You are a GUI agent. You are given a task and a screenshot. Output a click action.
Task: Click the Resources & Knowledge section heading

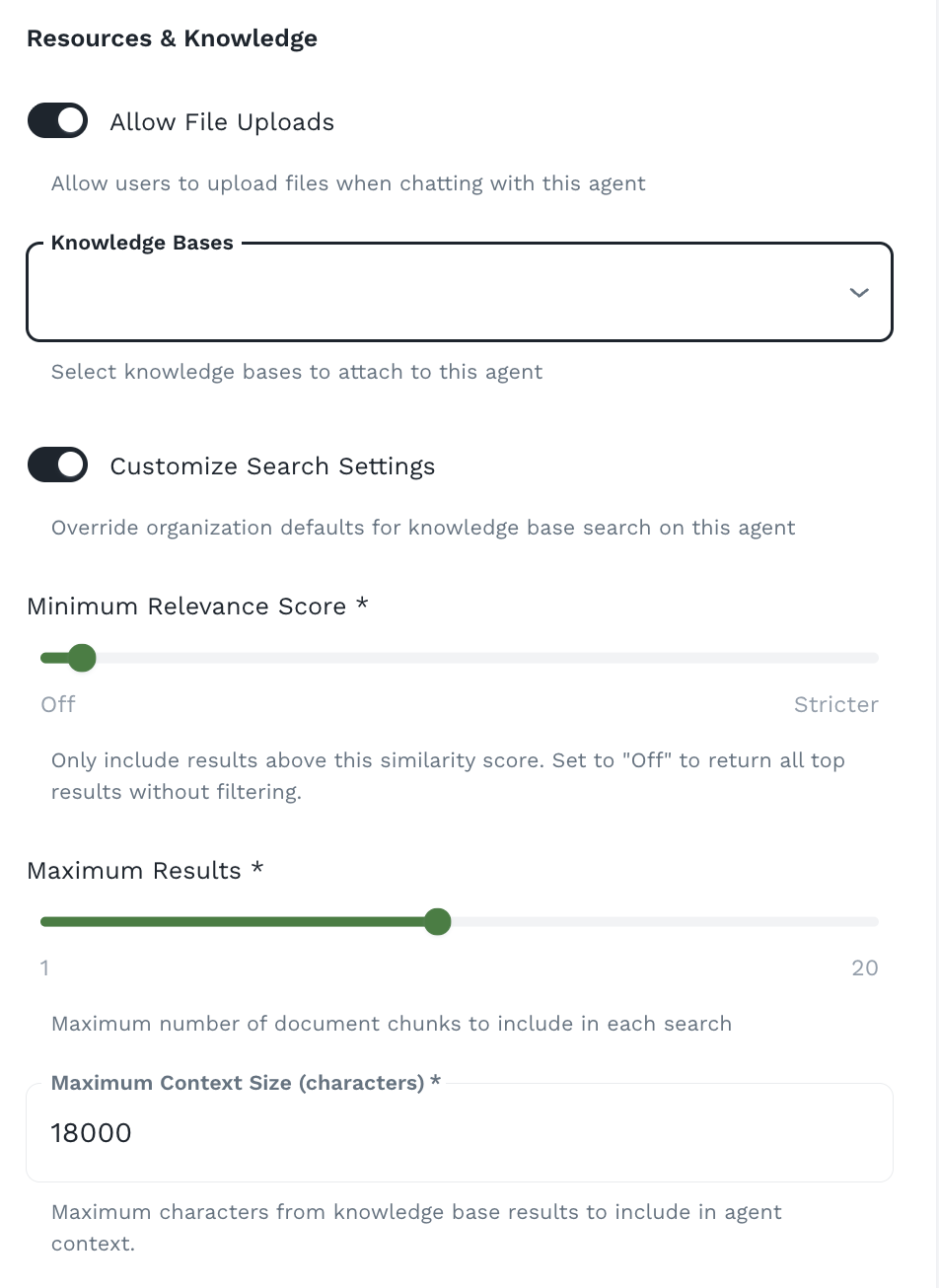tap(172, 38)
